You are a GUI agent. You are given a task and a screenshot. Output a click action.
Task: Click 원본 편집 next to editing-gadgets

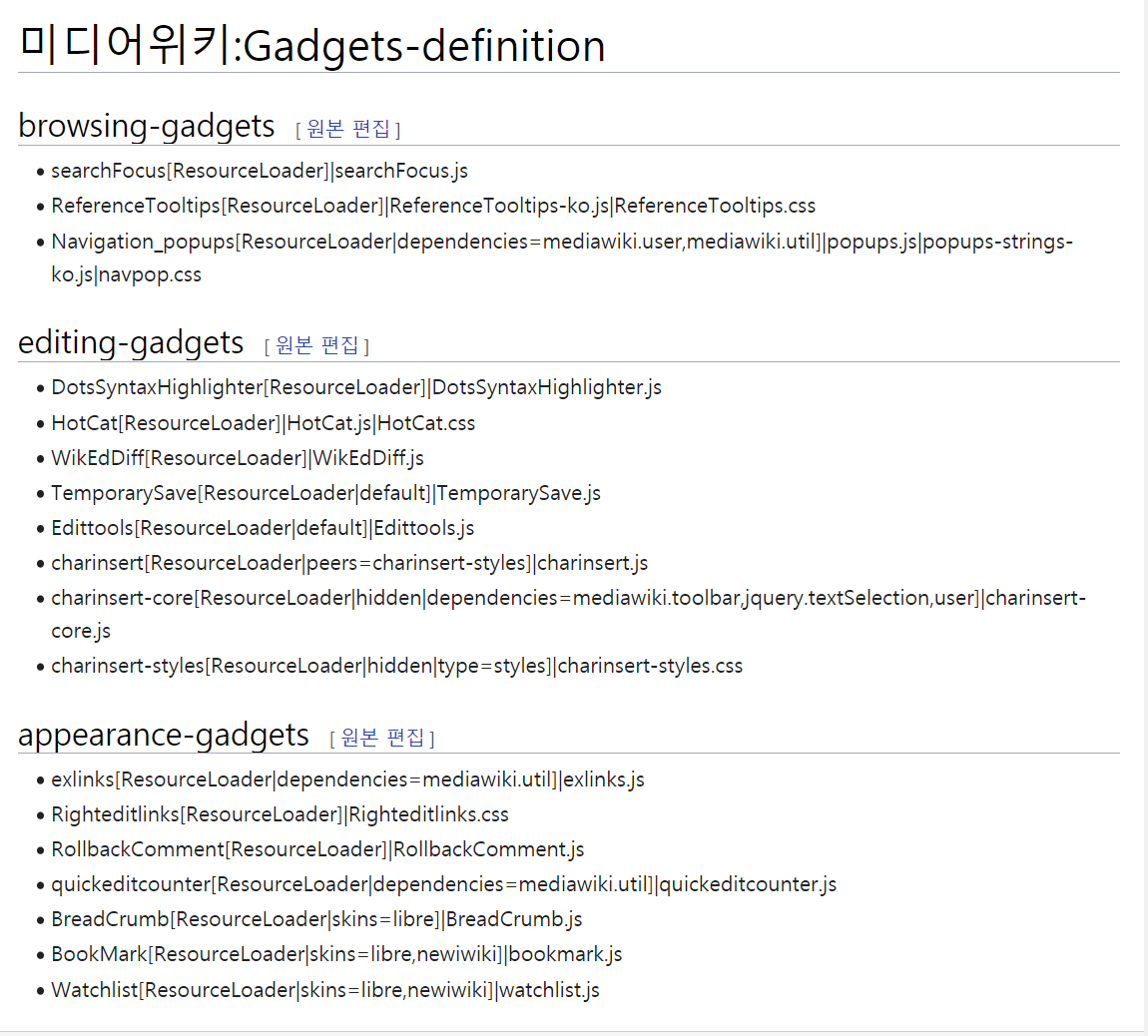(x=315, y=344)
